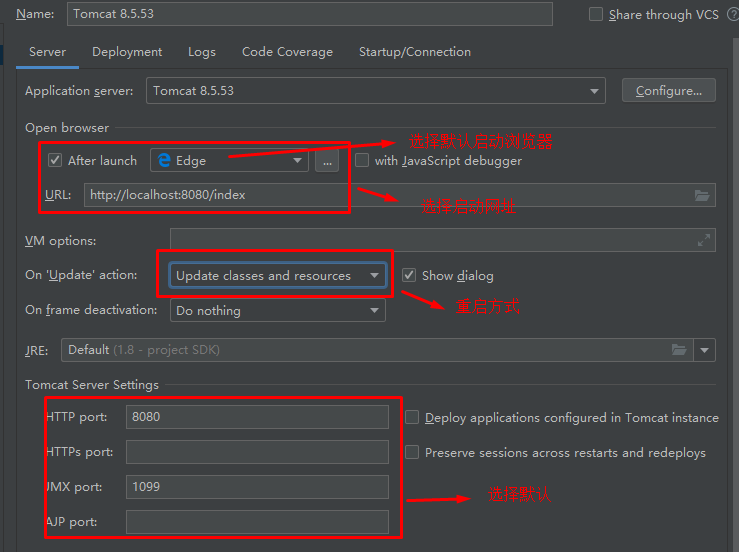Click the Configure... button
The height and width of the screenshot is (552, 739).
669,91
